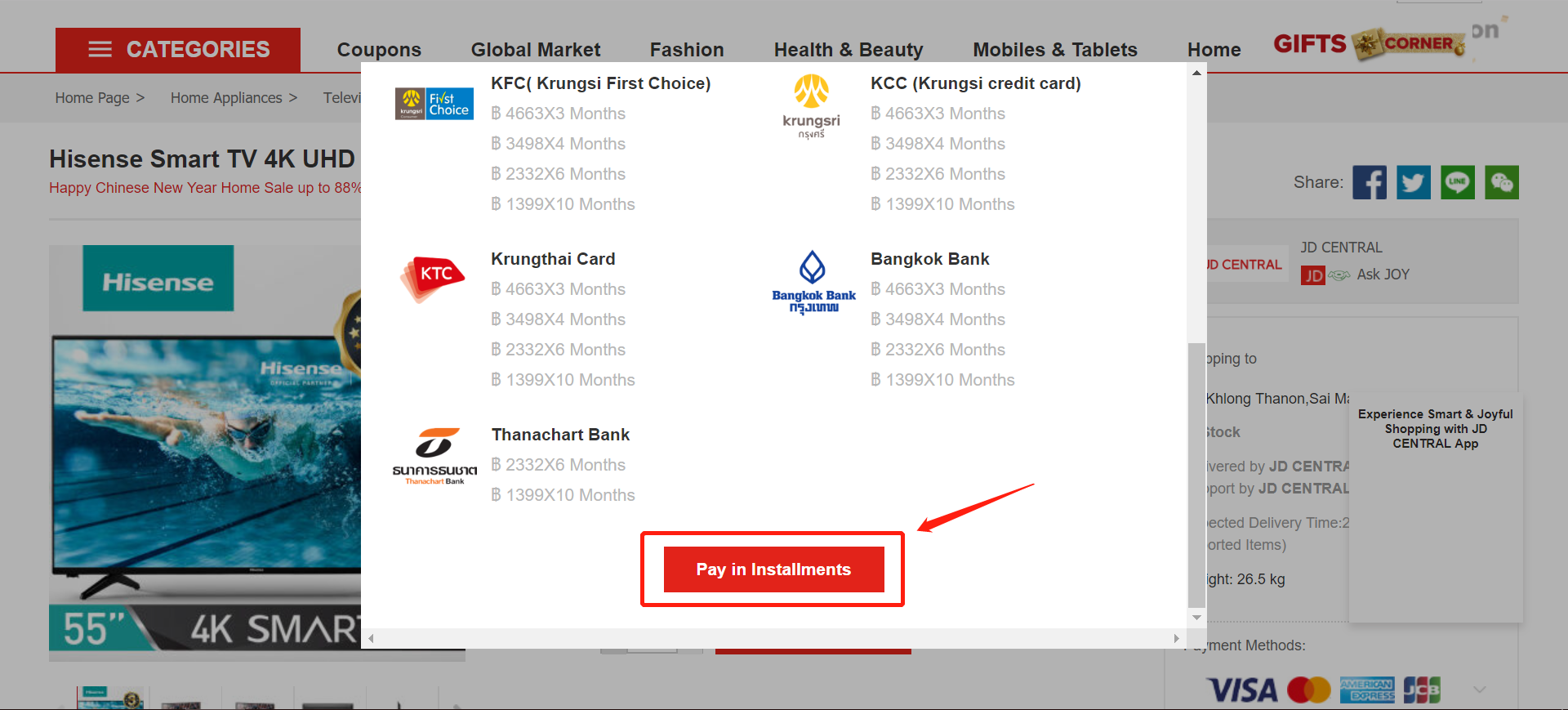Go to Home Page breadcrumb

[x=92, y=98]
